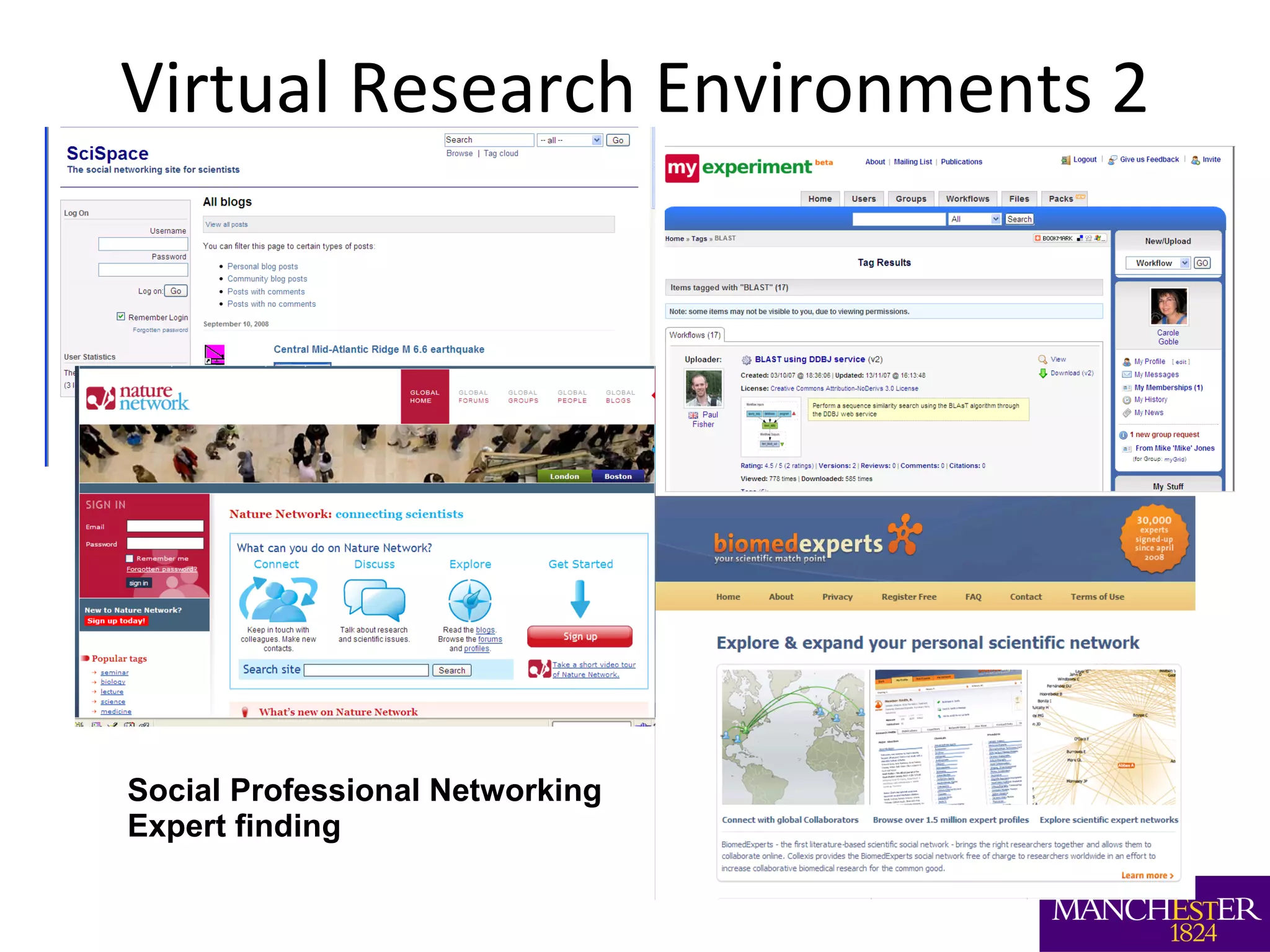Screen dimensions: 1270x952
Task: Click the BLAST workflow diagram thumbnail
Action: click(770, 426)
